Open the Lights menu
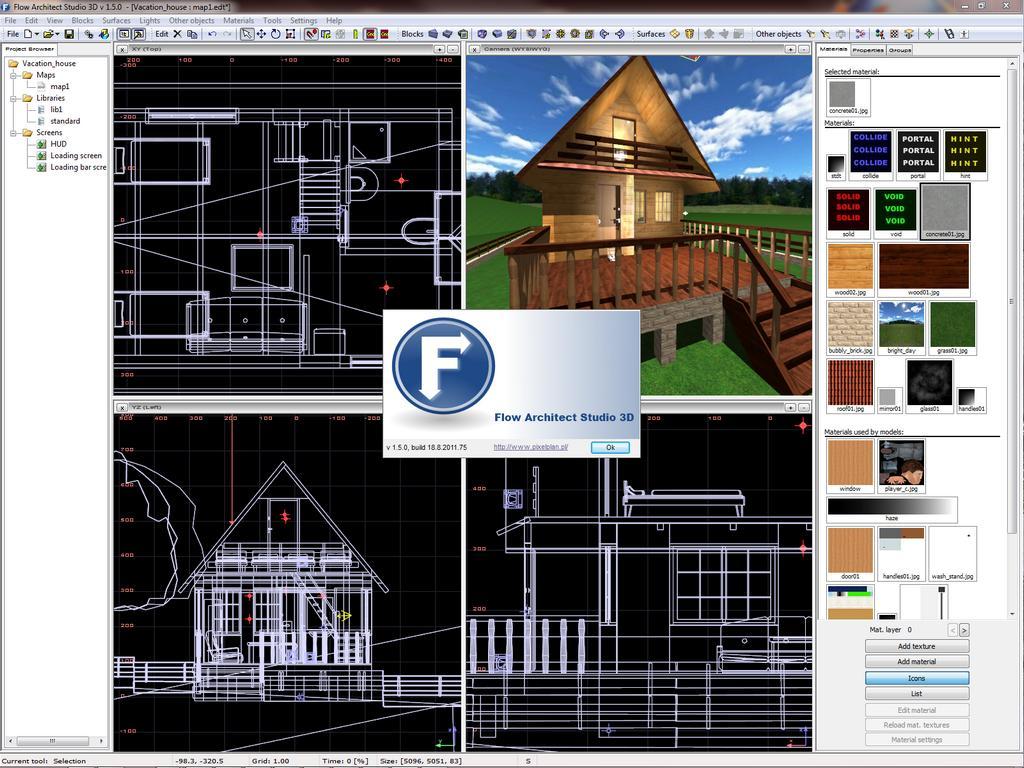The image size is (1024, 768). click(150, 20)
